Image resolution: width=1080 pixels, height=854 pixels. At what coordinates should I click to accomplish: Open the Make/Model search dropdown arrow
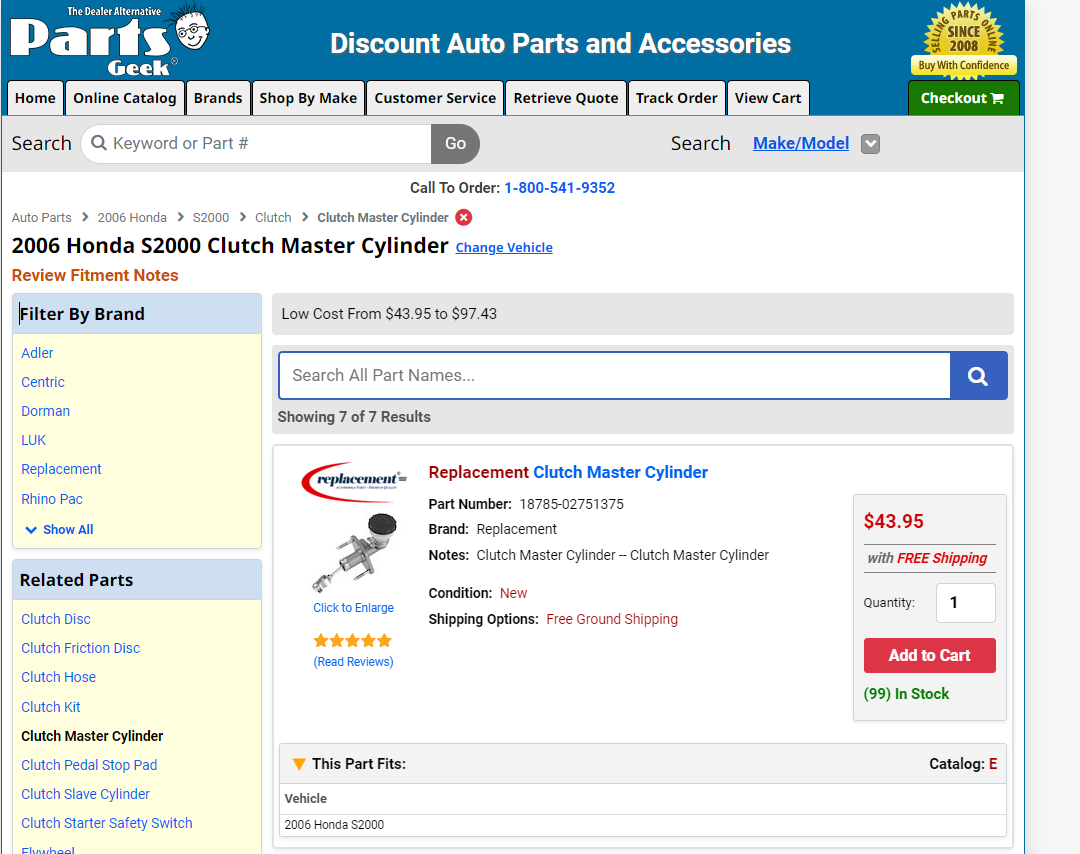coord(871,144)
